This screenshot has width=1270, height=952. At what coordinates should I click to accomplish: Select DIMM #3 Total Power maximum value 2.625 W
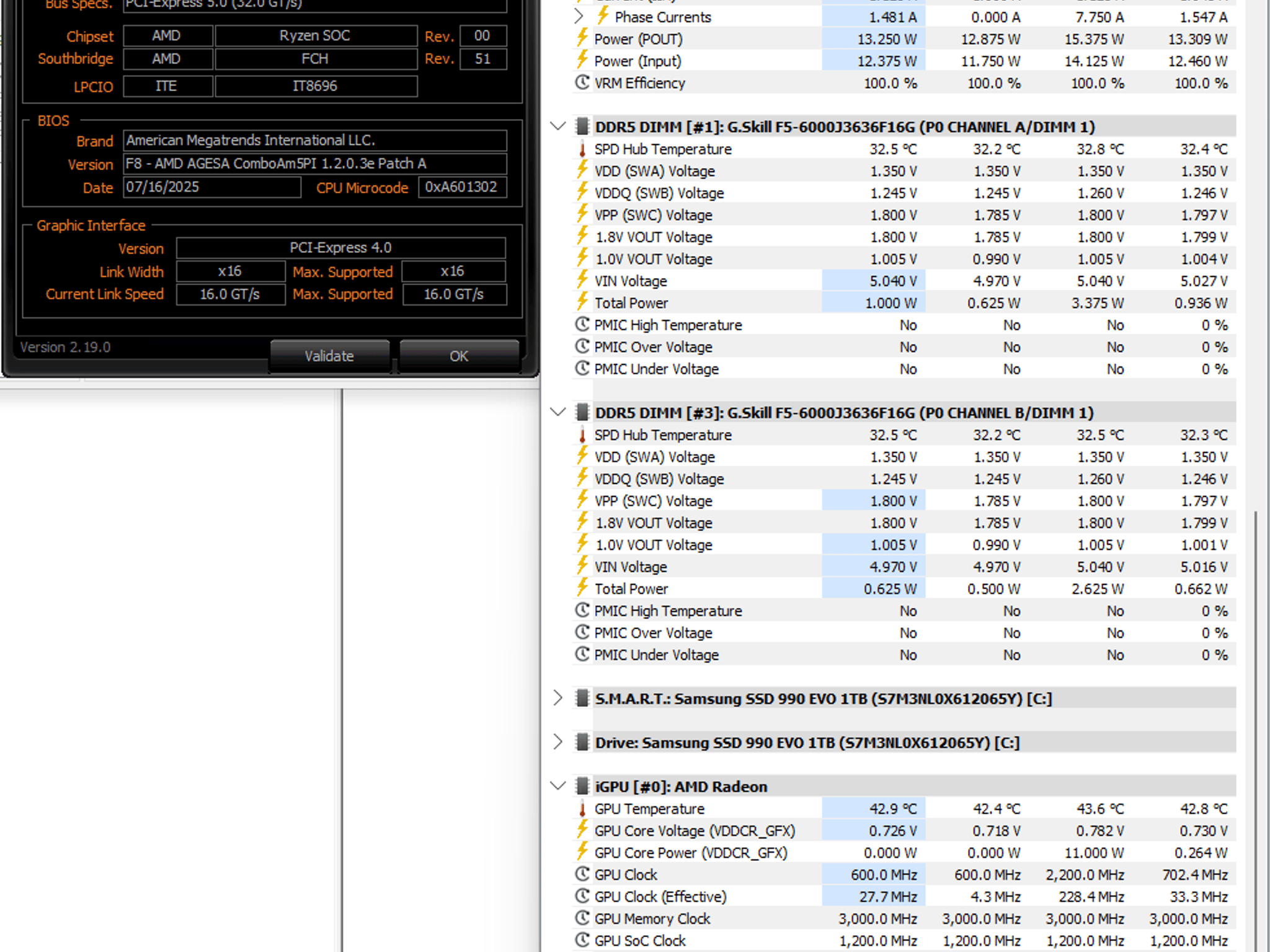tap(1098, 589)
